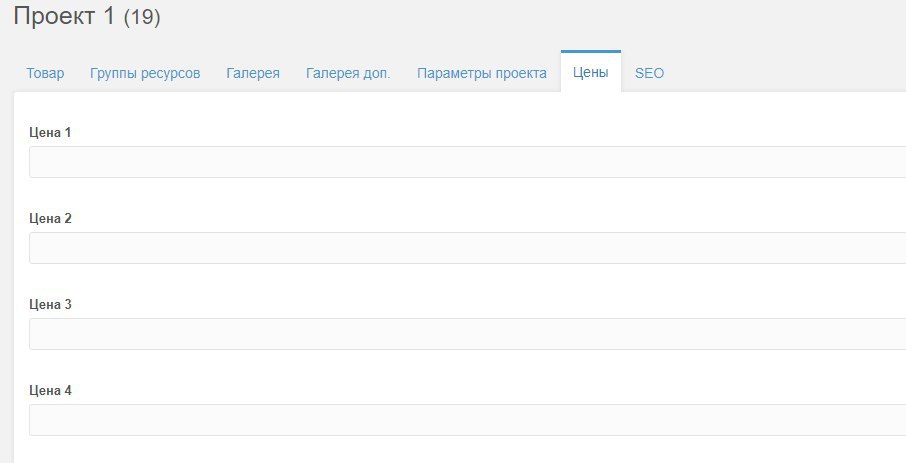This screenshot has width=906, height=463.
Task: Click the Проект 1 page heading
Action: 64,16
